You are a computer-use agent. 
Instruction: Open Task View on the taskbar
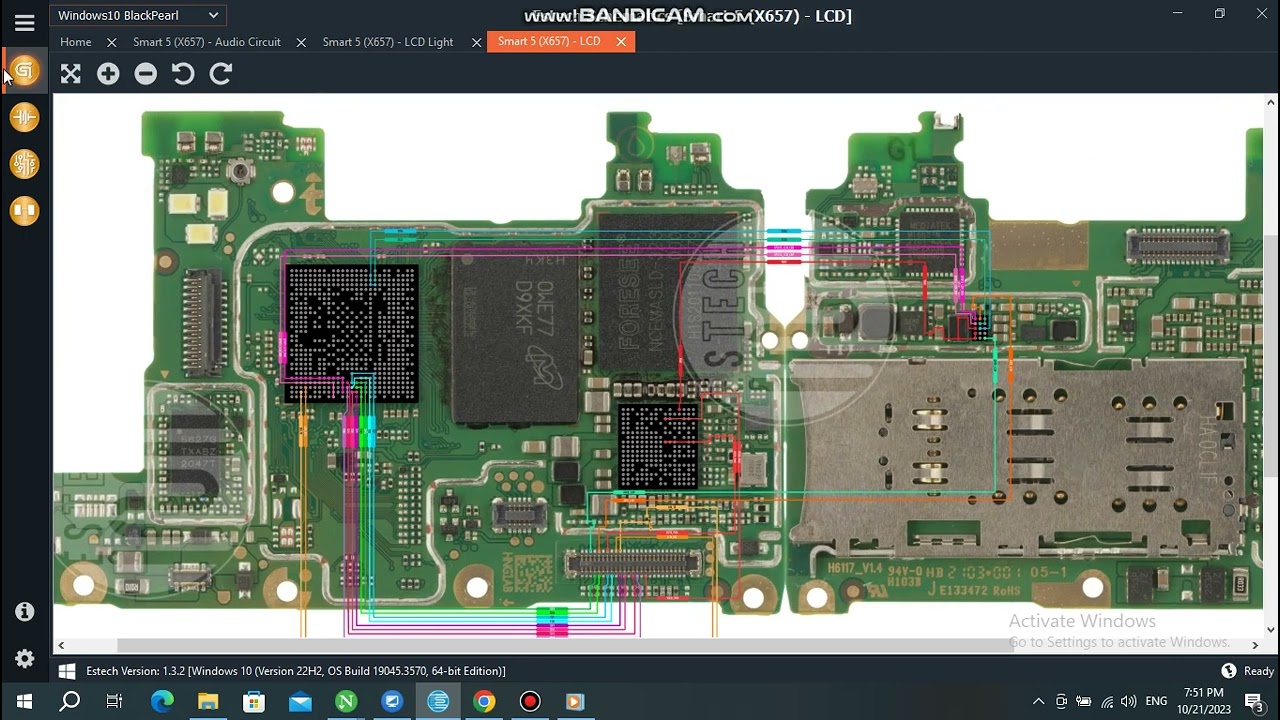(x=115, y=701)
